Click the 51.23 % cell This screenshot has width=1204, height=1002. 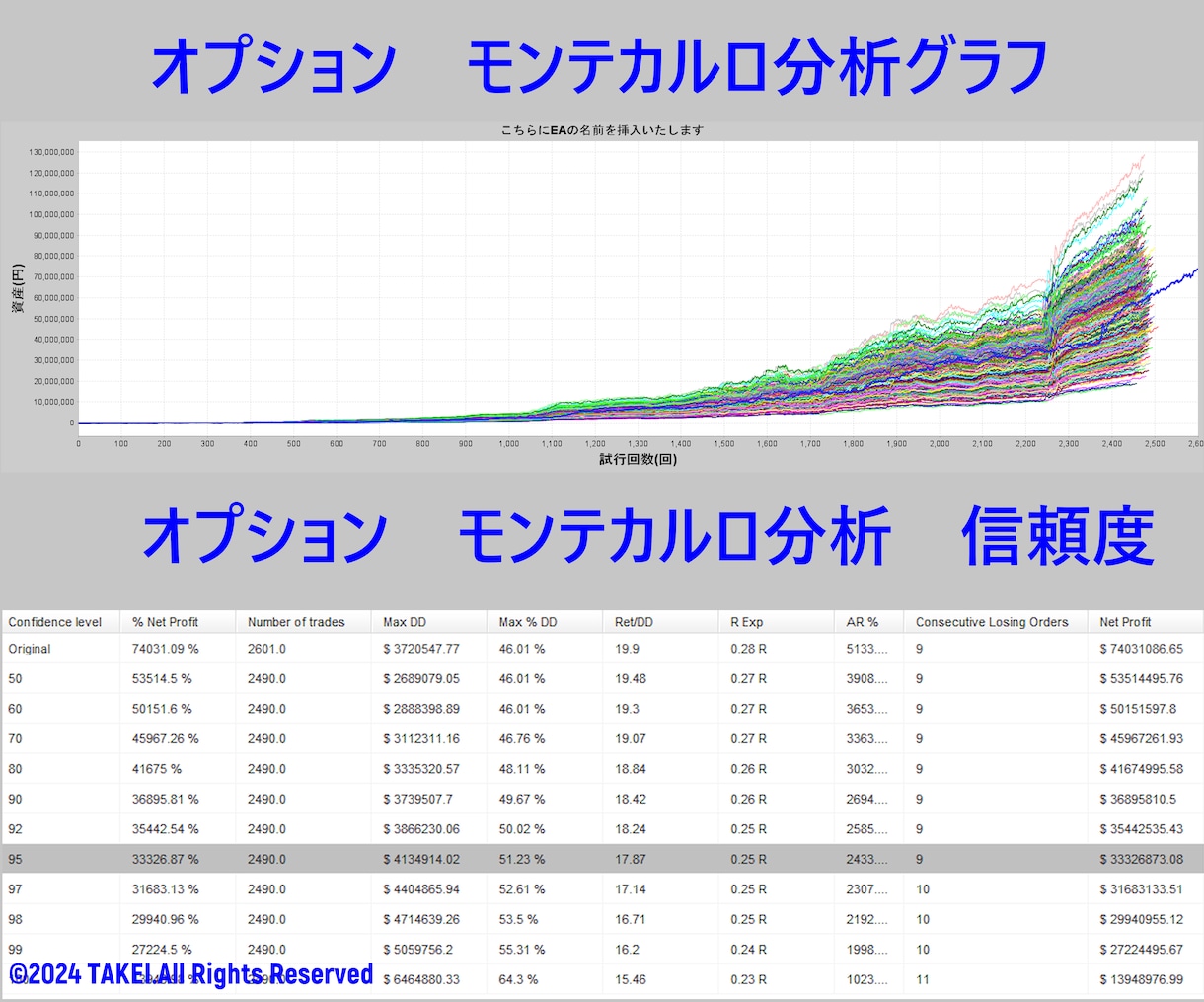tap(522, 859)
